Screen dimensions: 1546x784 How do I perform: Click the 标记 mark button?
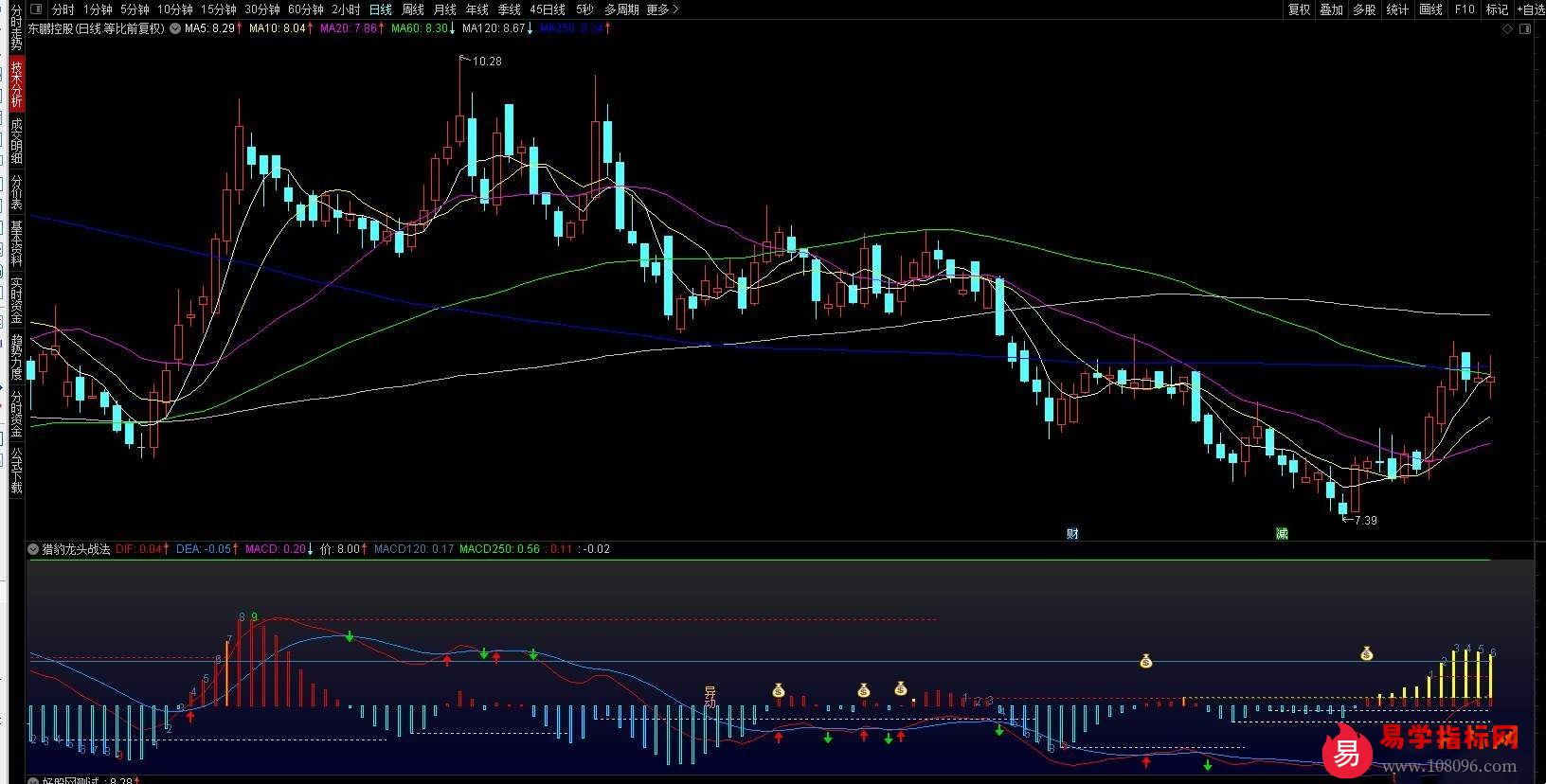click(x=1497, y=9)
